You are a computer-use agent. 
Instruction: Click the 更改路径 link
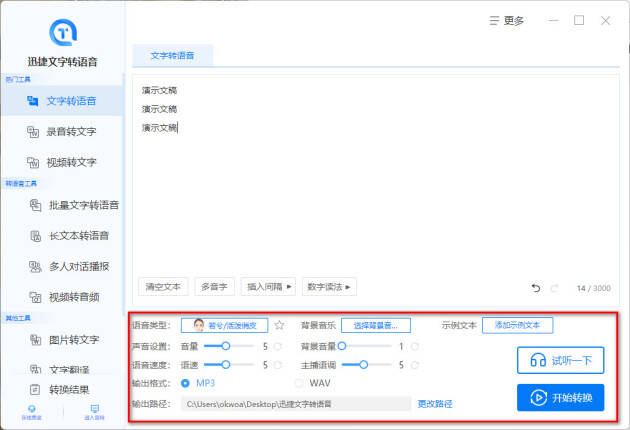tap(435, 404)
